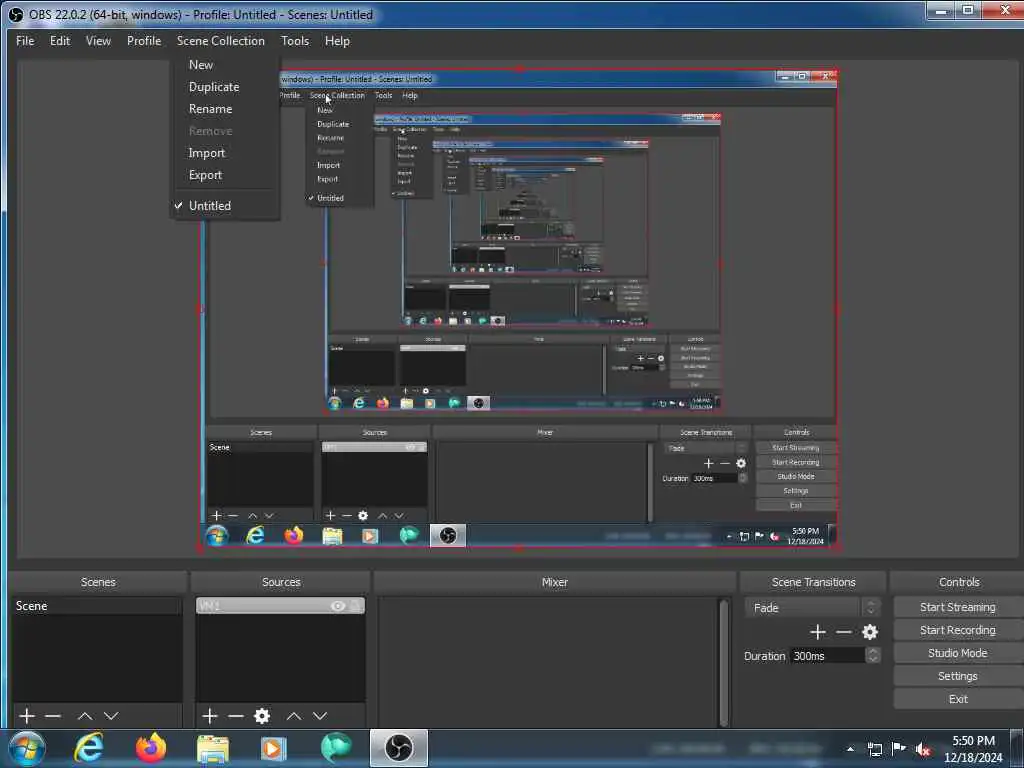The width and height of the screenshot is (1024, 768).
Task: Toggle lock icon on VN1 source
Action: pos(356,606)
